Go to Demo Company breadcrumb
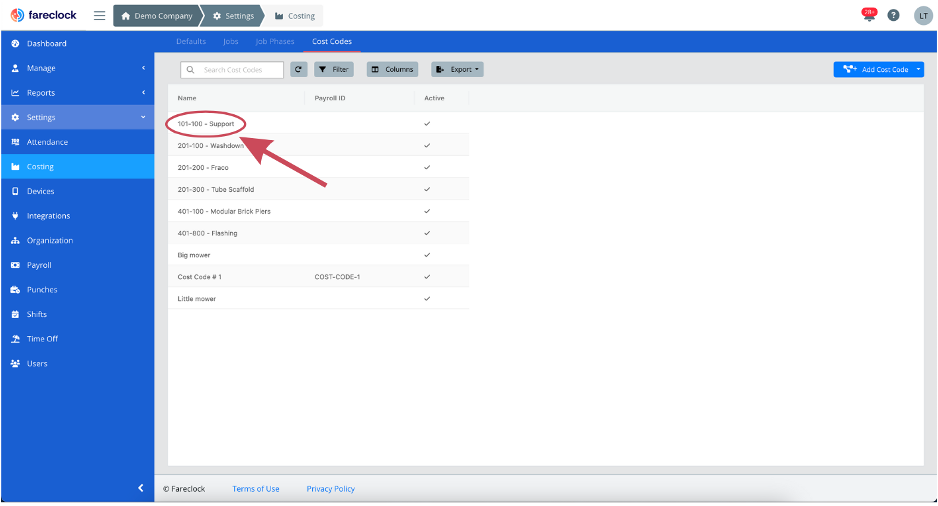The width and height of the screenshot is (938, 506). coord(157,16)
